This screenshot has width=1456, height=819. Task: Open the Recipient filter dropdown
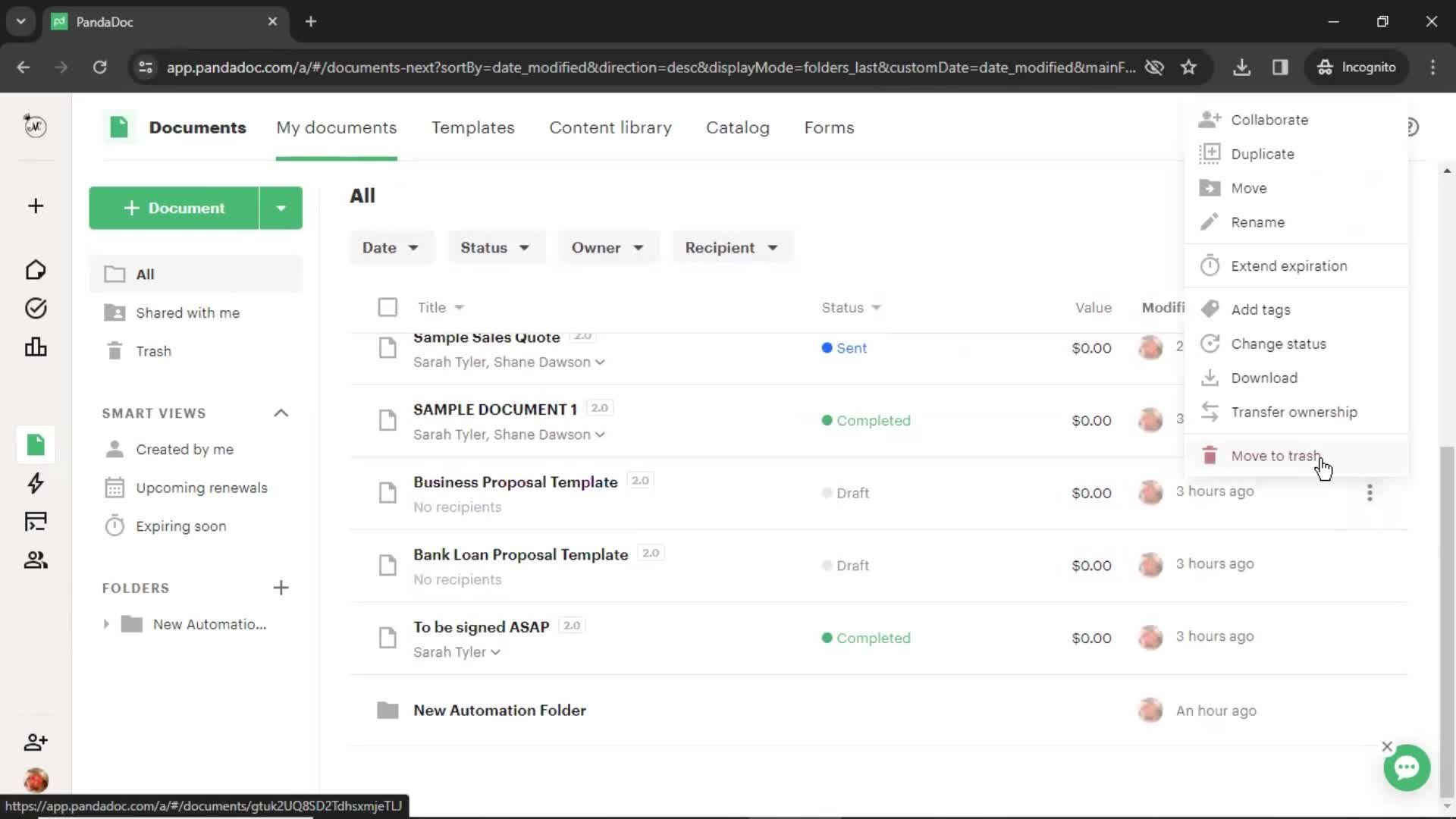point(732,247)
